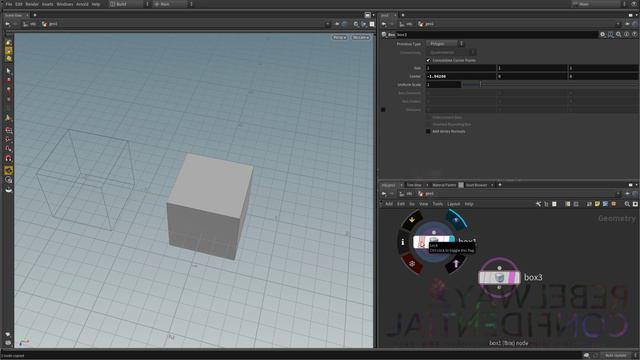Open the Render menu
The width and height of the screenshot is (640, 360).
tap(32, 4)
